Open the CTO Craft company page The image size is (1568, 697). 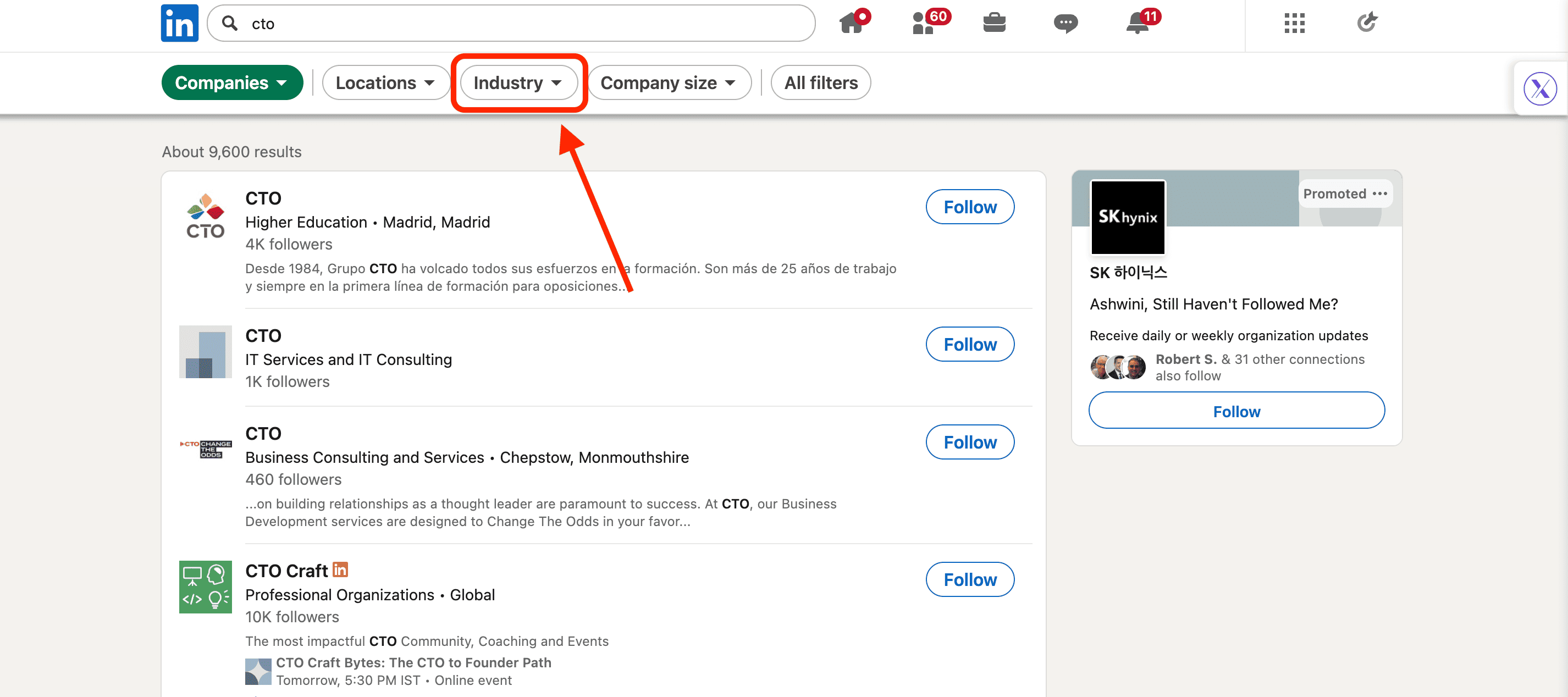pos(286,571)
